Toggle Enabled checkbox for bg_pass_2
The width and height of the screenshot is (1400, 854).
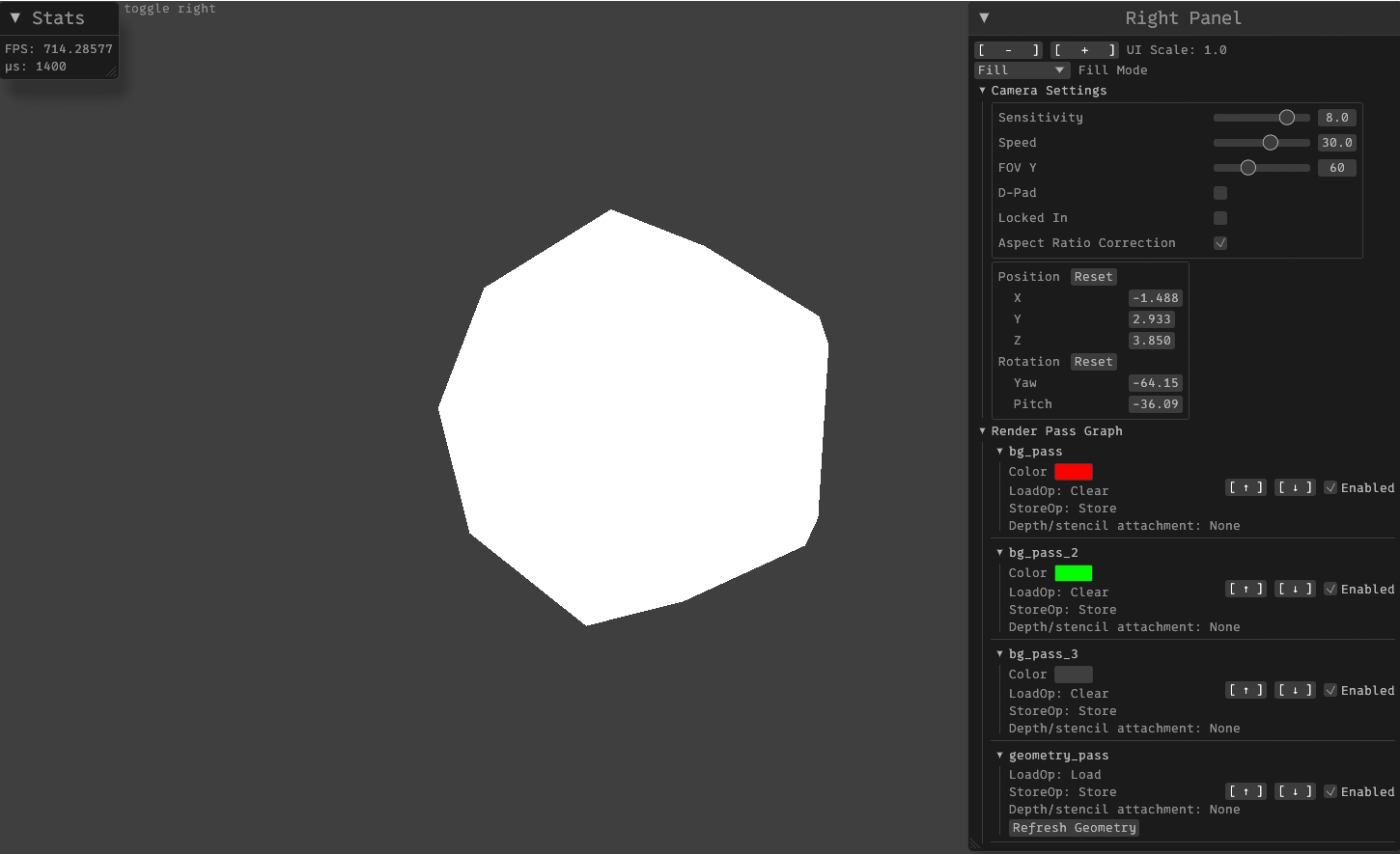pyautogui.click(x=1330, y=590)
